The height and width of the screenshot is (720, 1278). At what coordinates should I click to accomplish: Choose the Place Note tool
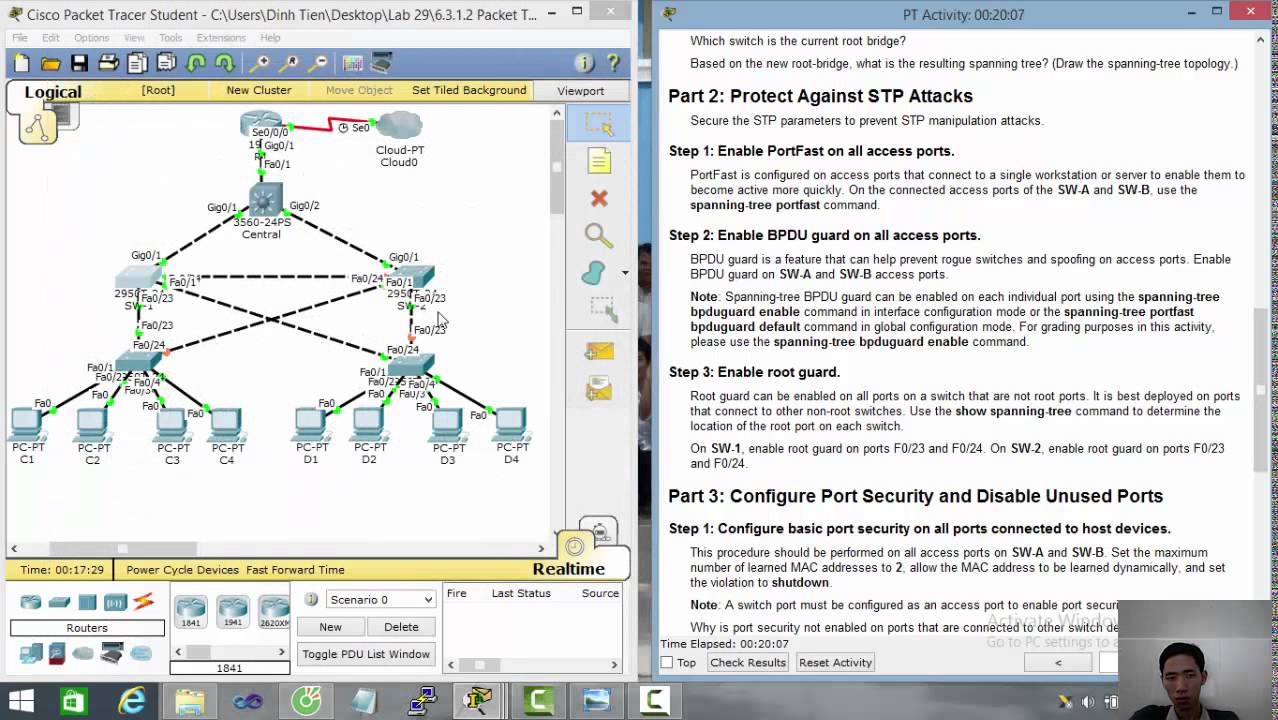coord(599,160)
